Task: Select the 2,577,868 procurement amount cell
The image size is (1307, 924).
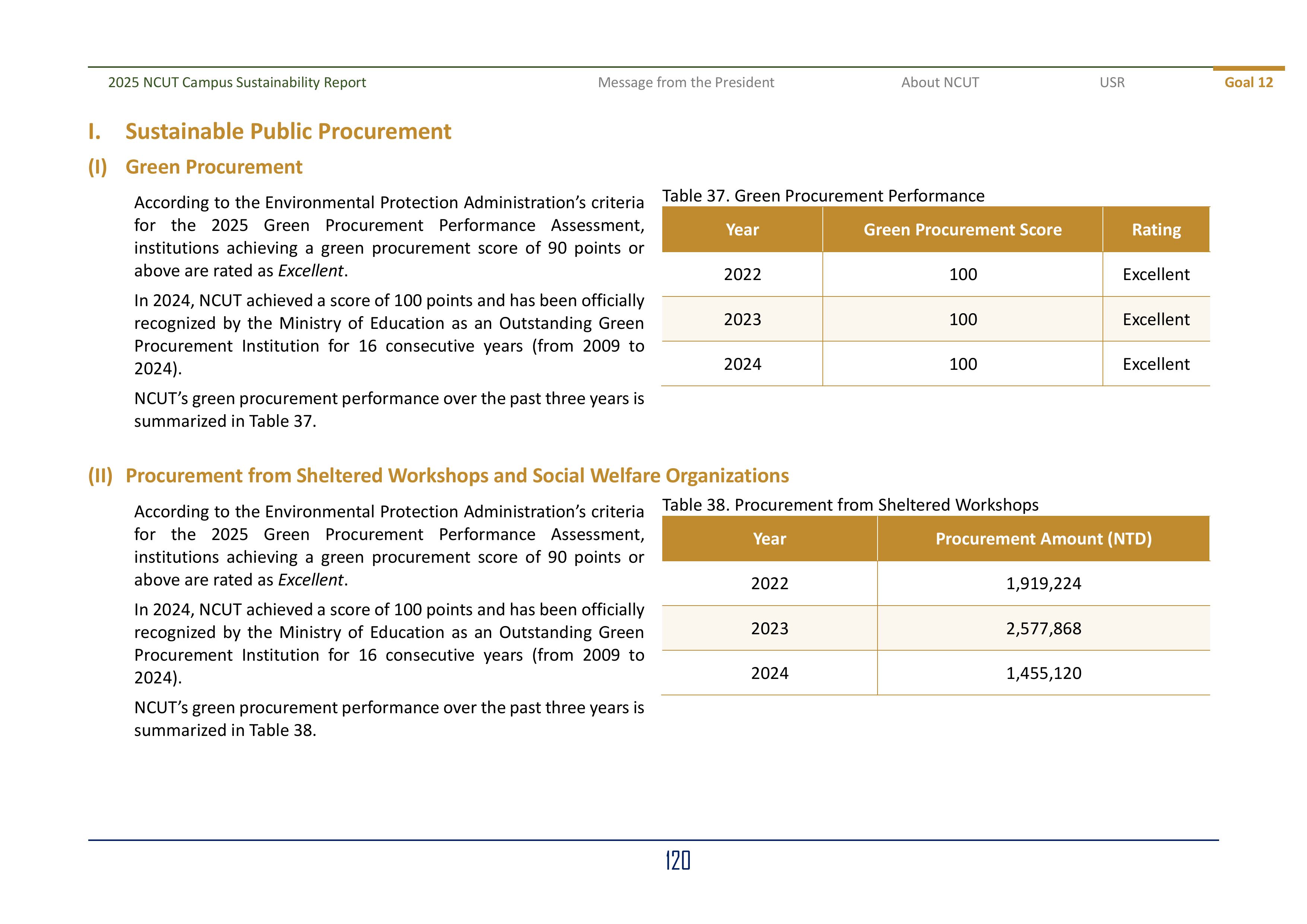Action: pyautogui.click(x=1043, y=629)
